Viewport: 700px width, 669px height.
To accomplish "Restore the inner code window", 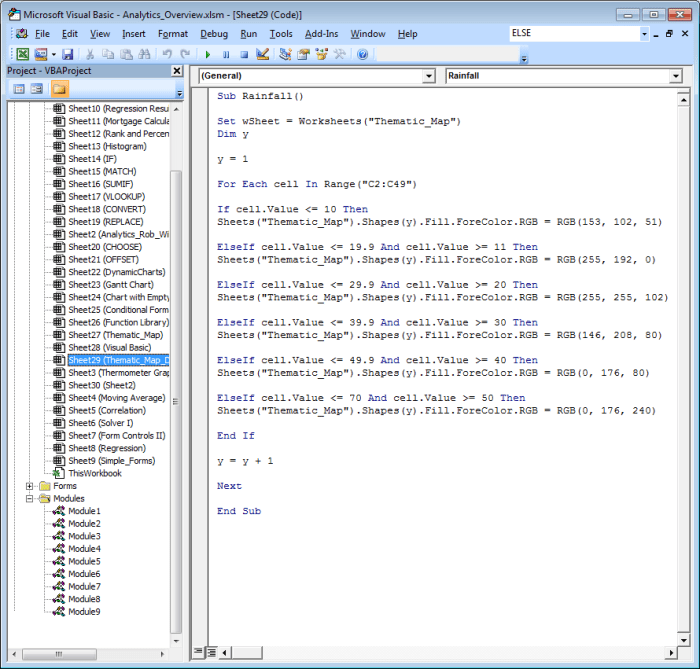I will point(669,33).
